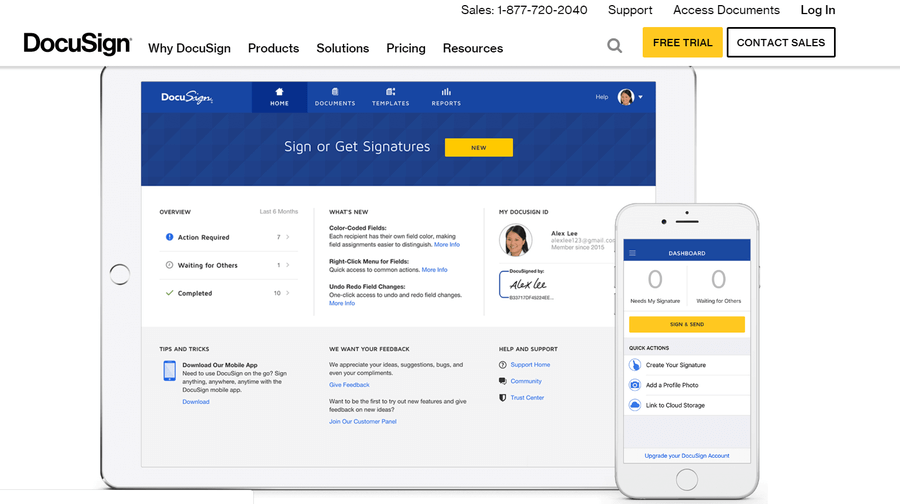
Task: Click the Give Feedback link
Action: click(x=349, y=385)
